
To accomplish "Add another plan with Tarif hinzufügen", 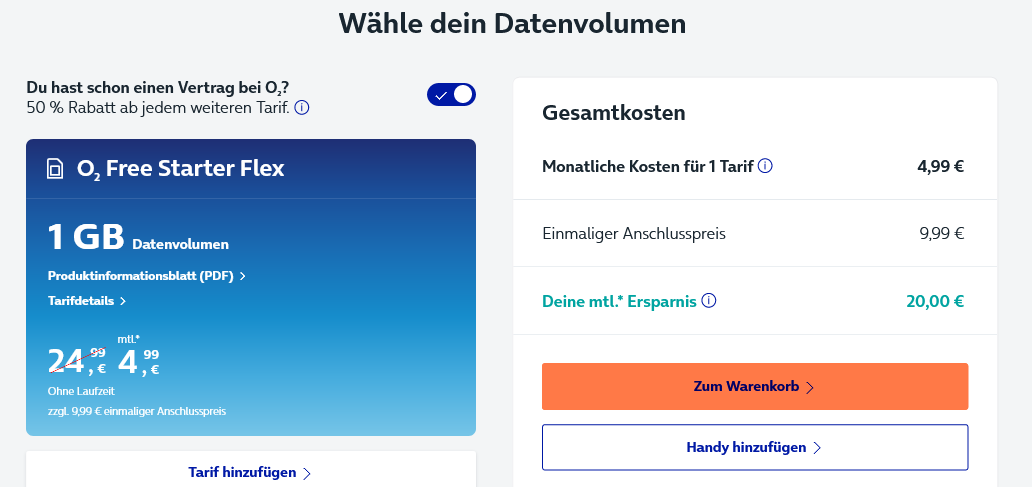I will pyautogui.click(x=250, y=473).
